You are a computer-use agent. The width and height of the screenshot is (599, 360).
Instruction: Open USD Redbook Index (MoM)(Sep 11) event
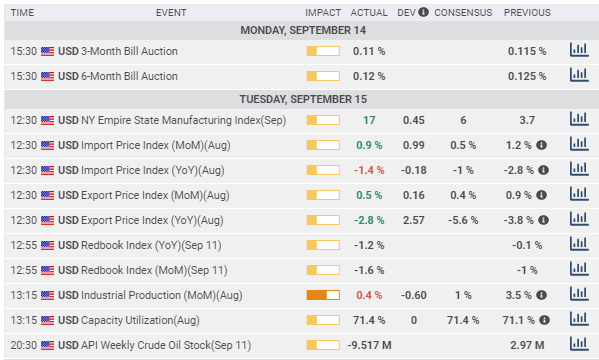(142, 270)
